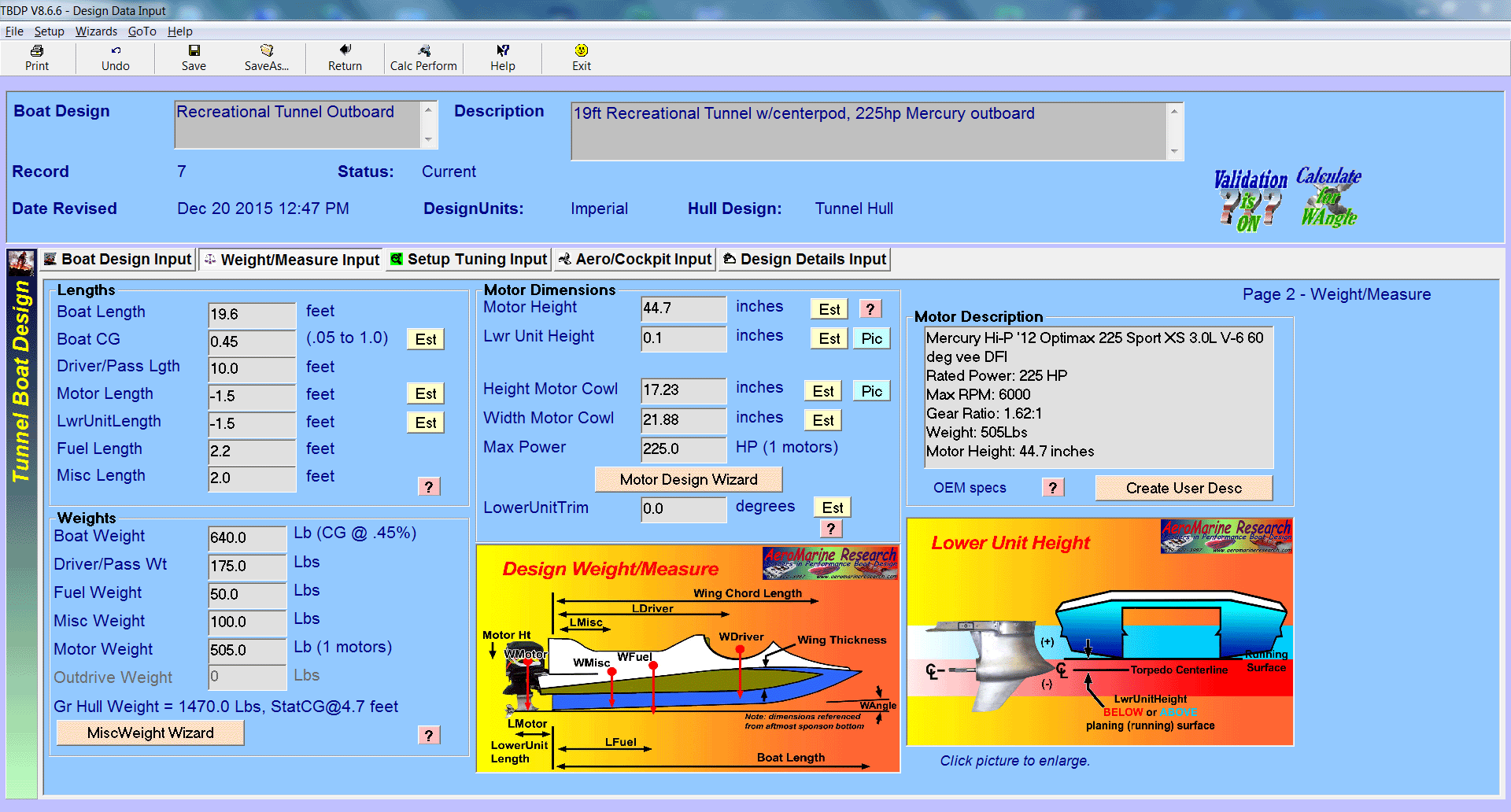Screen dimensions: 1511x812
Task: Click Pic button for Lwr Unit Height
Action: click(x=872, y=338)
